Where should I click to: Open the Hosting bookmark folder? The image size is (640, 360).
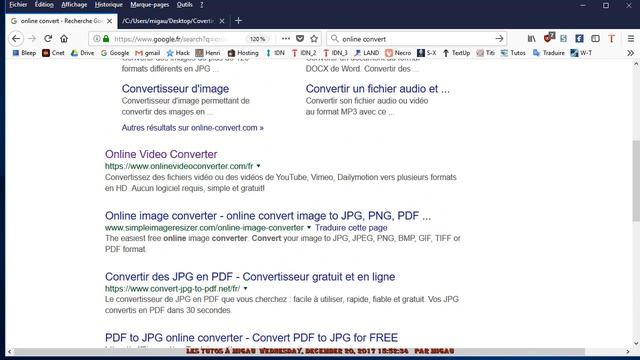pyautogui.click(x=243, y=53)
